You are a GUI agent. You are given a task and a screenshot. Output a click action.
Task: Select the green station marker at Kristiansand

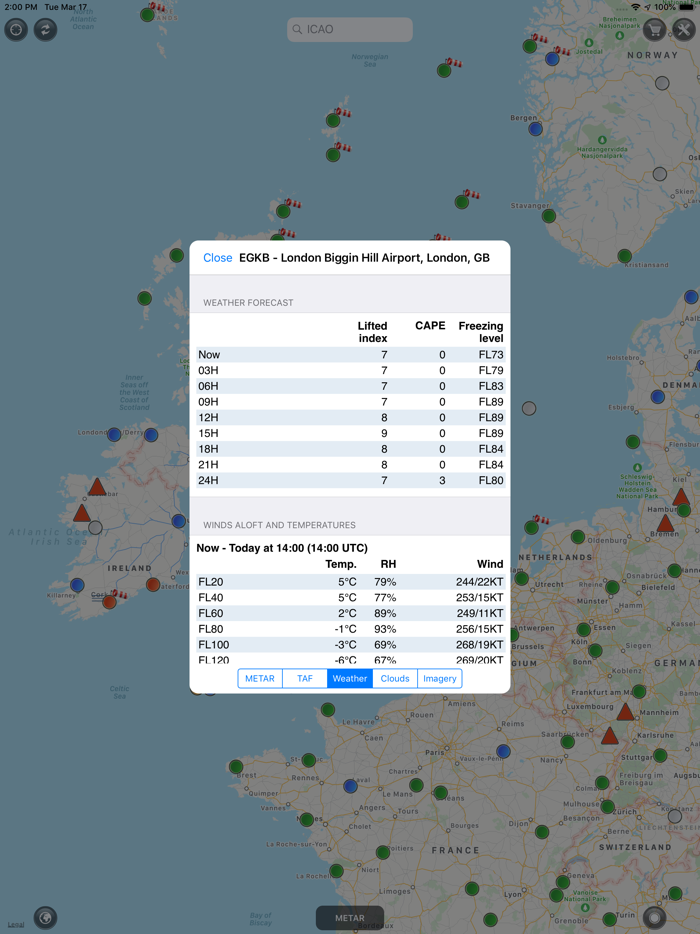[624, 256]
